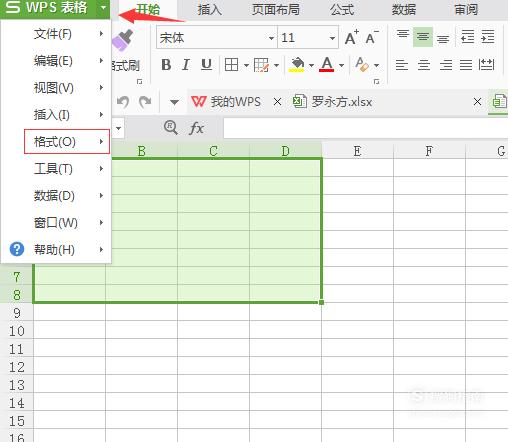Open clear formatting dropdown arrow
Image resolution: width=508 pixels, height=442 pixels.
point(376,65)
